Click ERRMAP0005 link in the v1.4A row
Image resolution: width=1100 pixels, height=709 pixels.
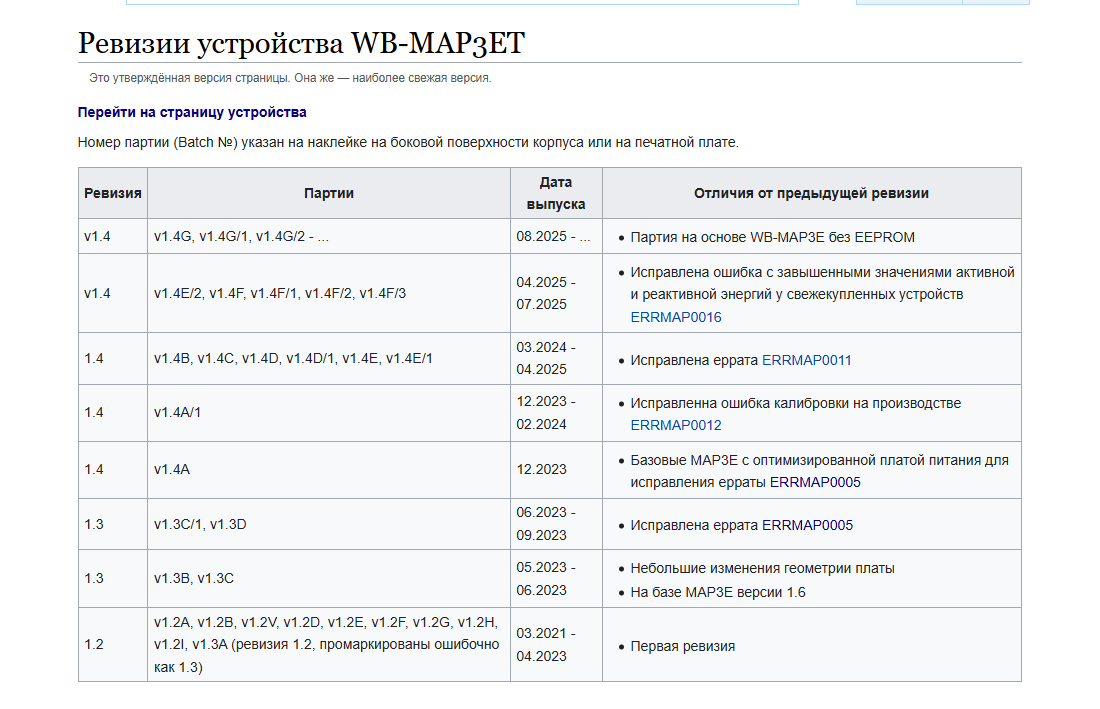click(x=814, y=482)
